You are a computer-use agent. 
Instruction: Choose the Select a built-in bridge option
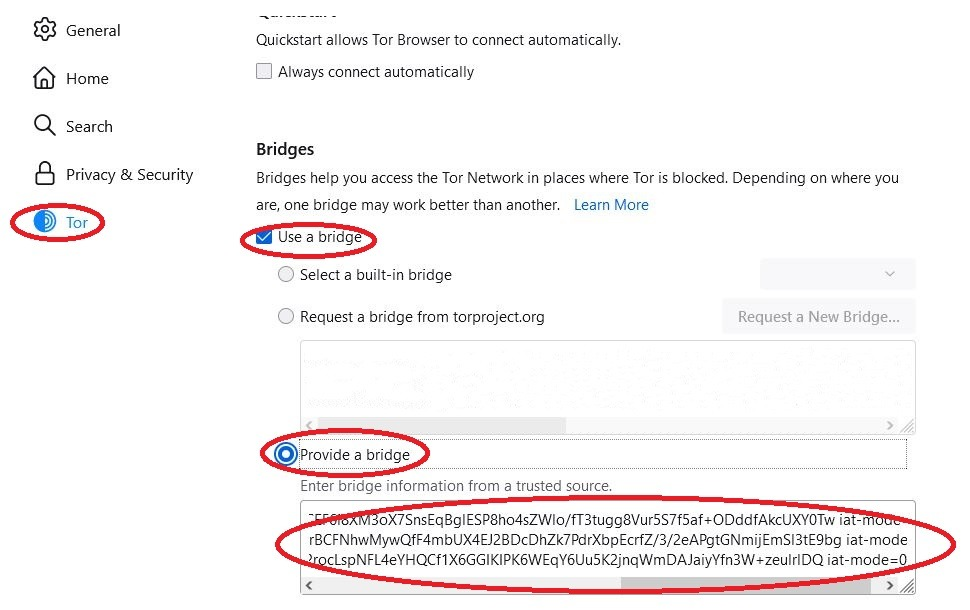point(286,274)
